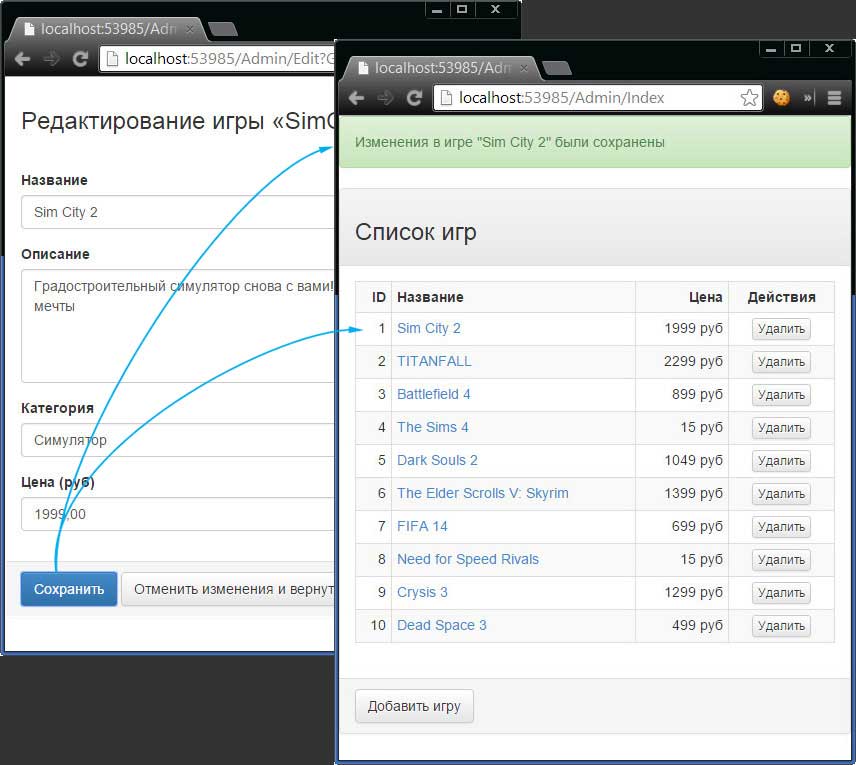Select the localhost:53985/Adm tab in the front window
This screenshot has height=765, width=856.
(441, 68)
